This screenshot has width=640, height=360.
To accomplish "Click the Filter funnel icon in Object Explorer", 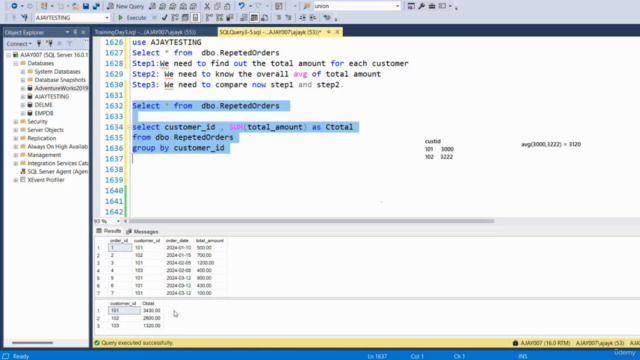I will click(70, 43).
